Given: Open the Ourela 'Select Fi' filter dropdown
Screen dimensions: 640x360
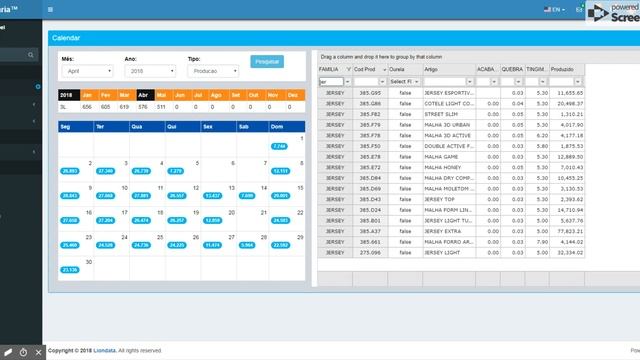Looking at the screenshot, I should click(404, 82).
